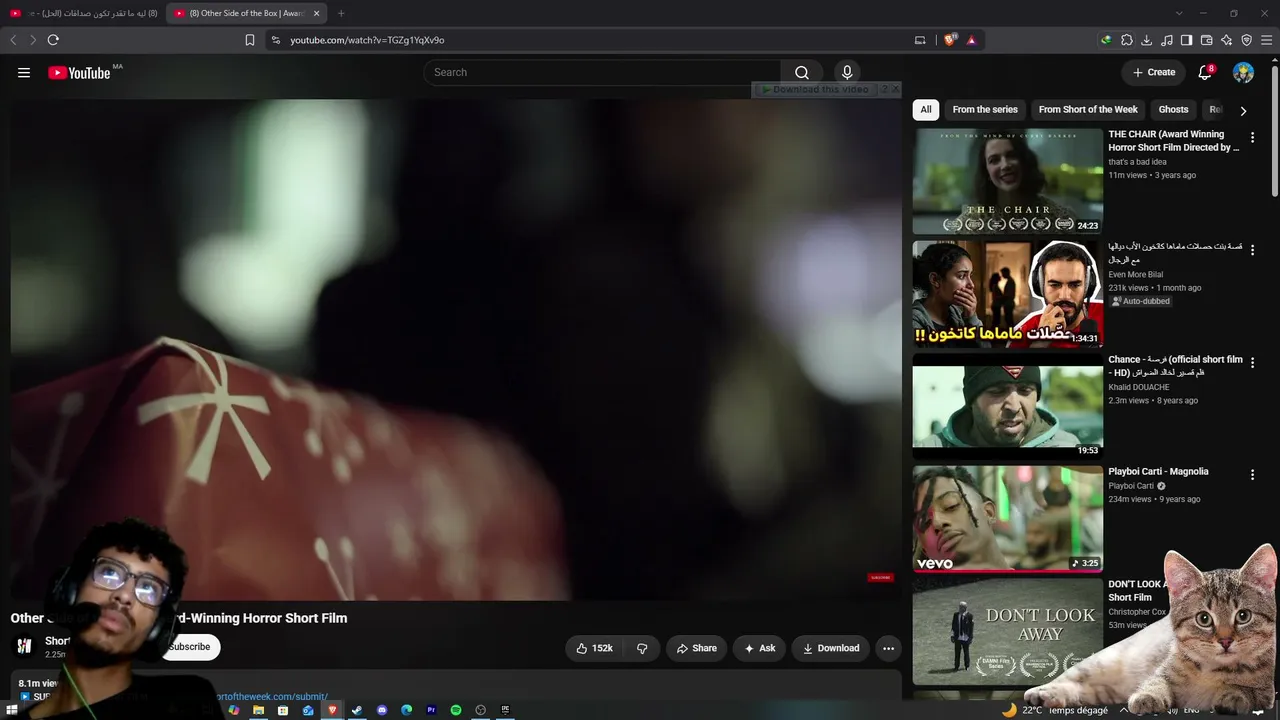Click the Ask button
Viewport: 1280px width, 720px height.
[759, 648]
